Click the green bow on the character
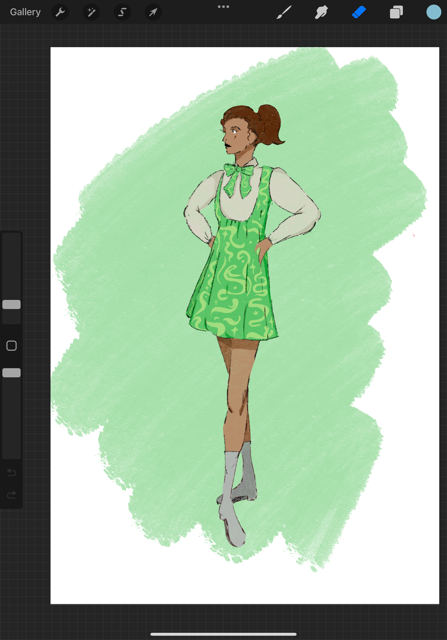 pos(239,178)
